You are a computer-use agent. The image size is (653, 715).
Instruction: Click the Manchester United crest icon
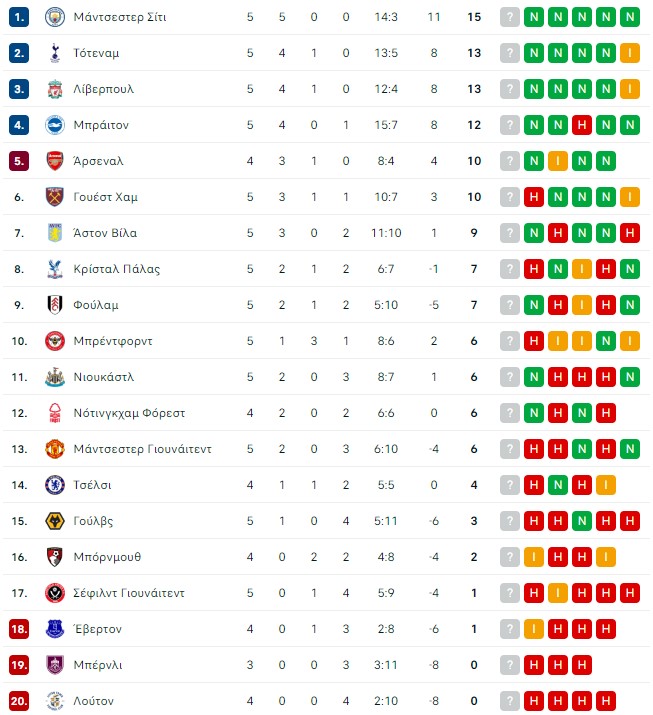[55, 449]
